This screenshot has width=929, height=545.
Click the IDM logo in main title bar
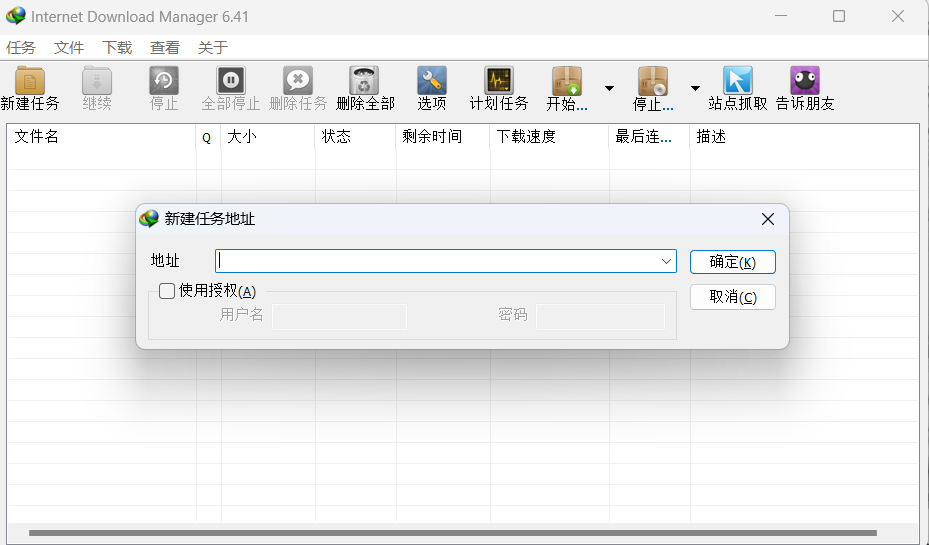click(15, 15)
